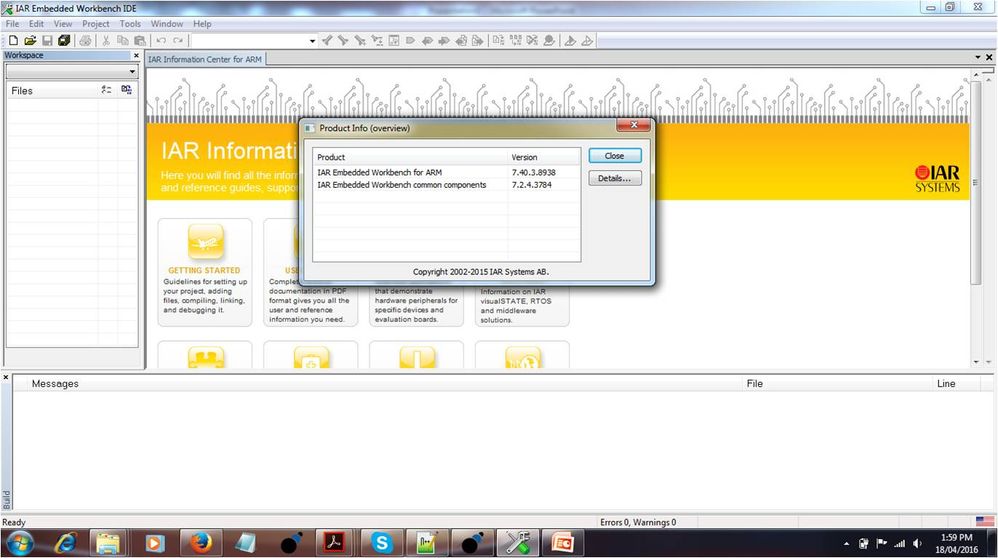Click the New Document toolbar icon

[x=13, y=41]
